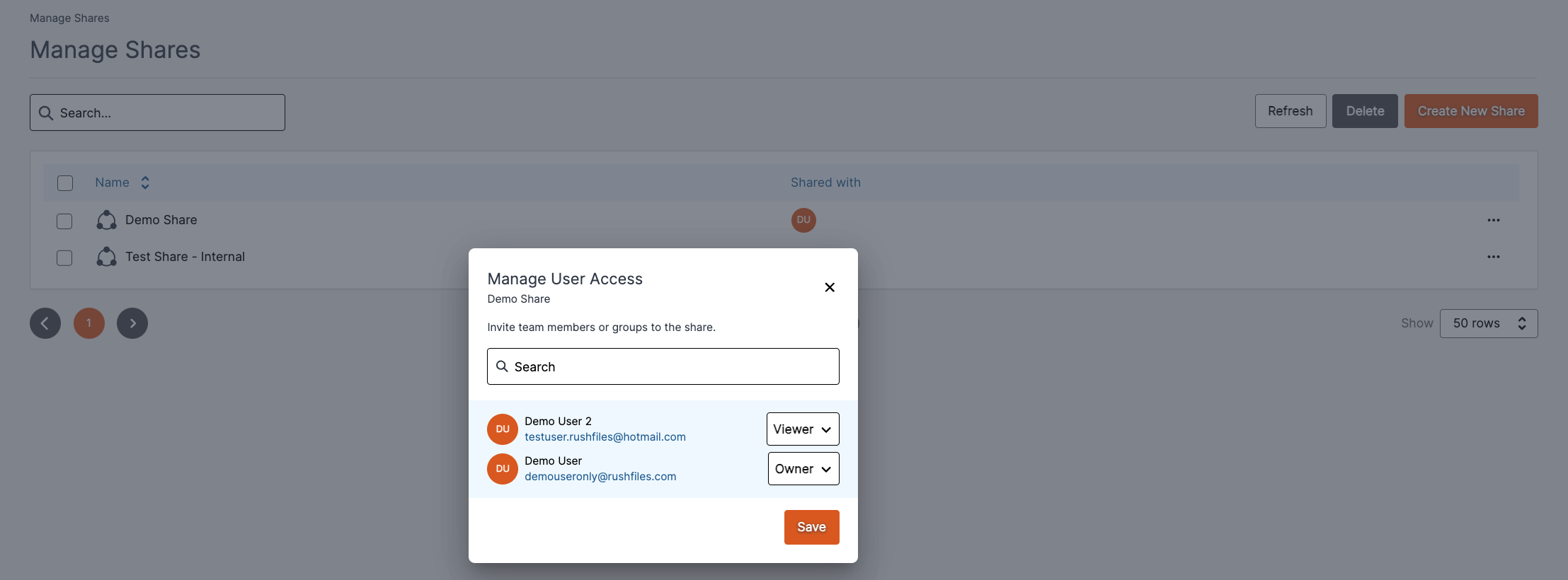Click Create New Share button

1471,111
